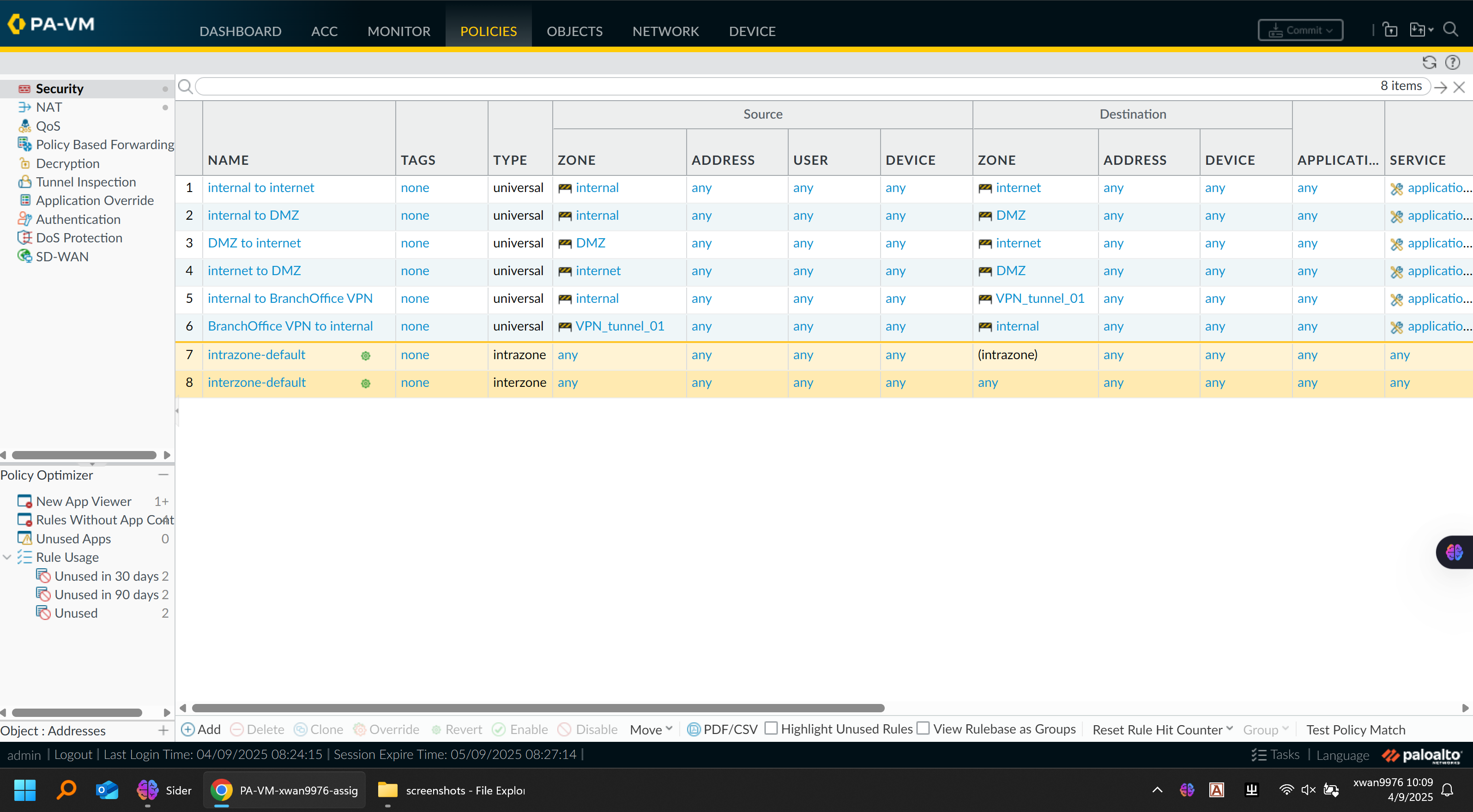Collapse the Policy Optimizer panel
Screen dimensions: 1473x812
(163, 475)
